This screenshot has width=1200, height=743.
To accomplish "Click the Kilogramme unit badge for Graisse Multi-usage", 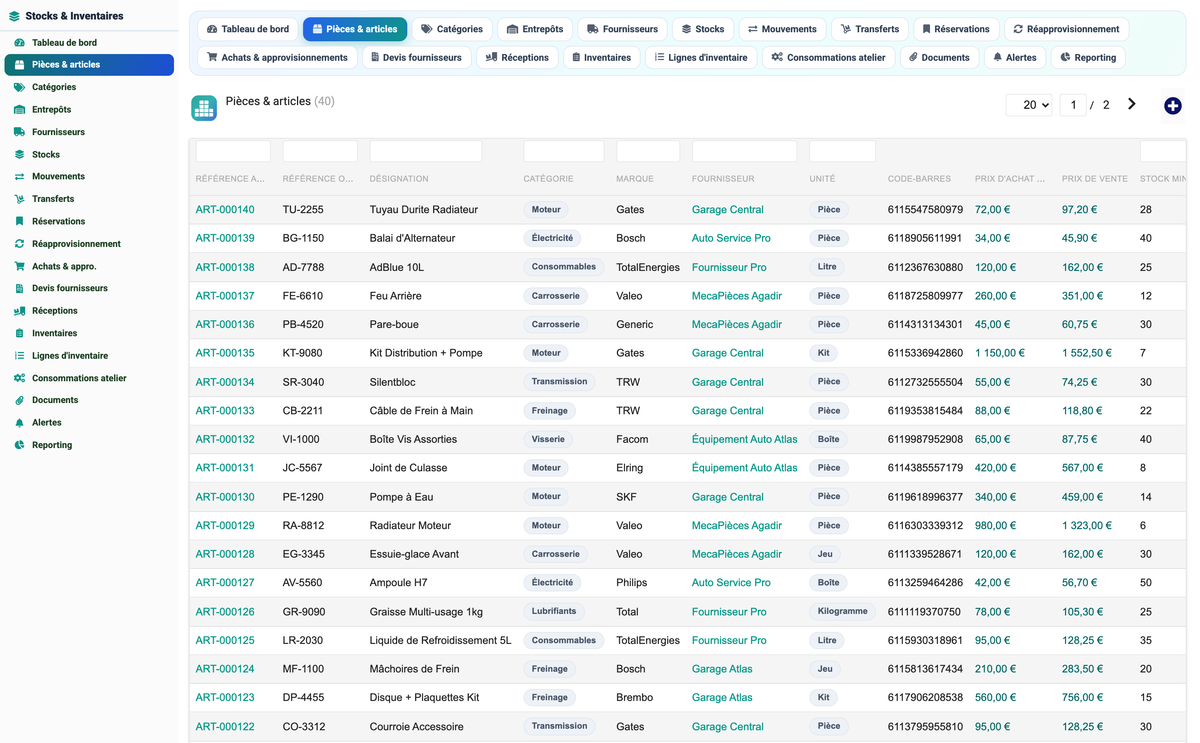I will [x=843, y=611].
